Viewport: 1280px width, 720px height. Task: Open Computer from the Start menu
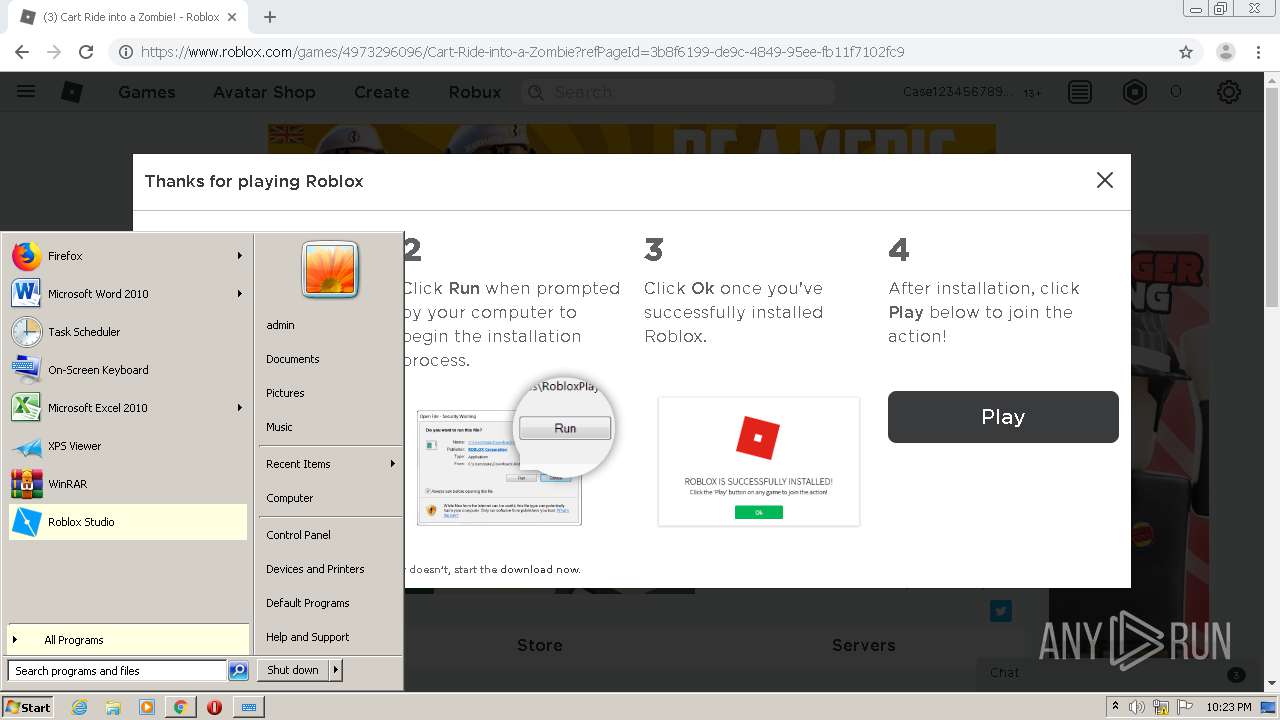point(330,498)
